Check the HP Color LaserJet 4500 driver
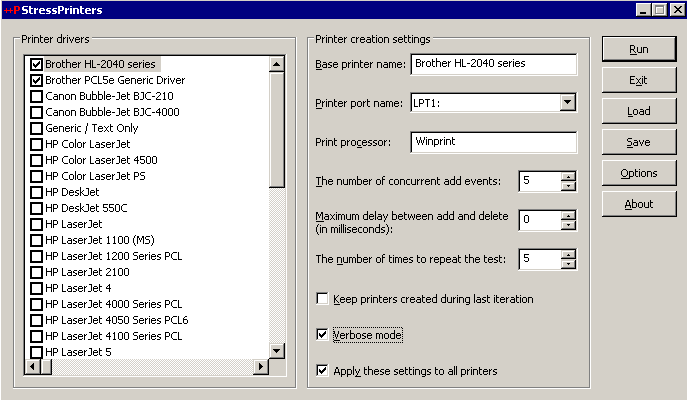 coord(36,160)
